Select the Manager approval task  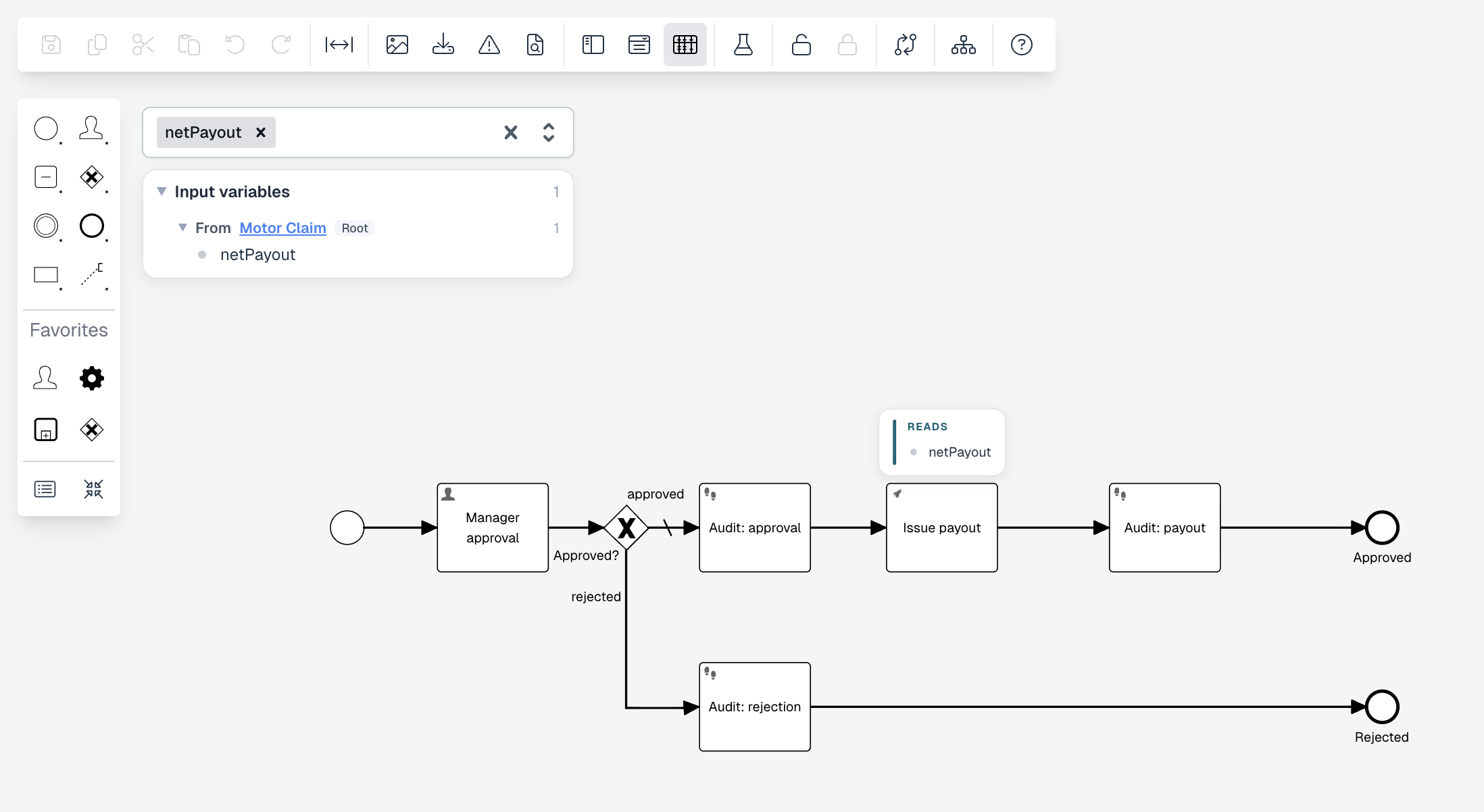click(493, 528)
